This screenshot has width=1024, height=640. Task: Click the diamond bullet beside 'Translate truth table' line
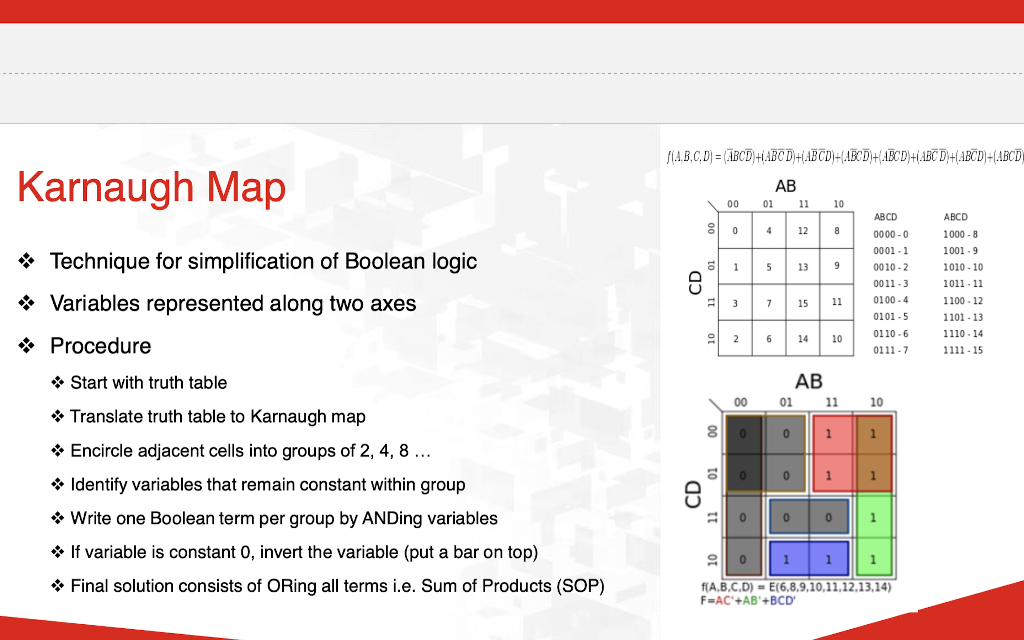pyautogui.click(x=56, y=417)
